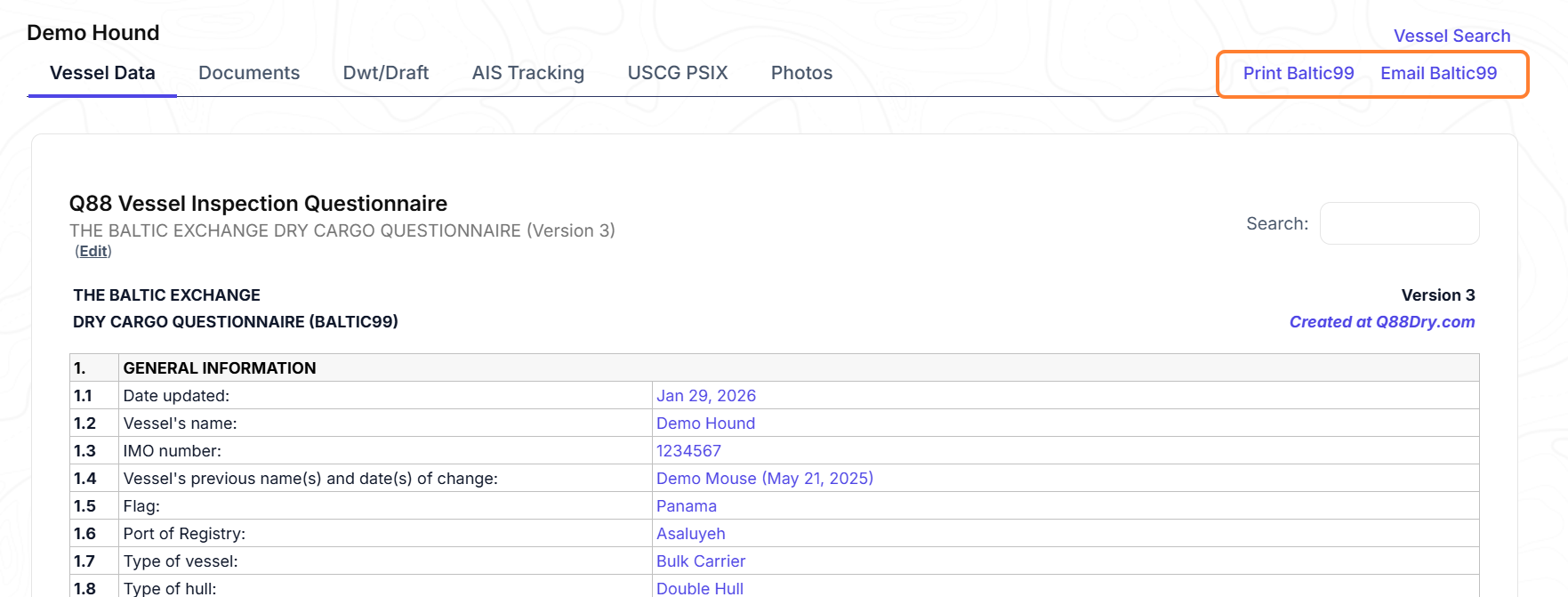Open the Documents tab

[x=249, y=73]
